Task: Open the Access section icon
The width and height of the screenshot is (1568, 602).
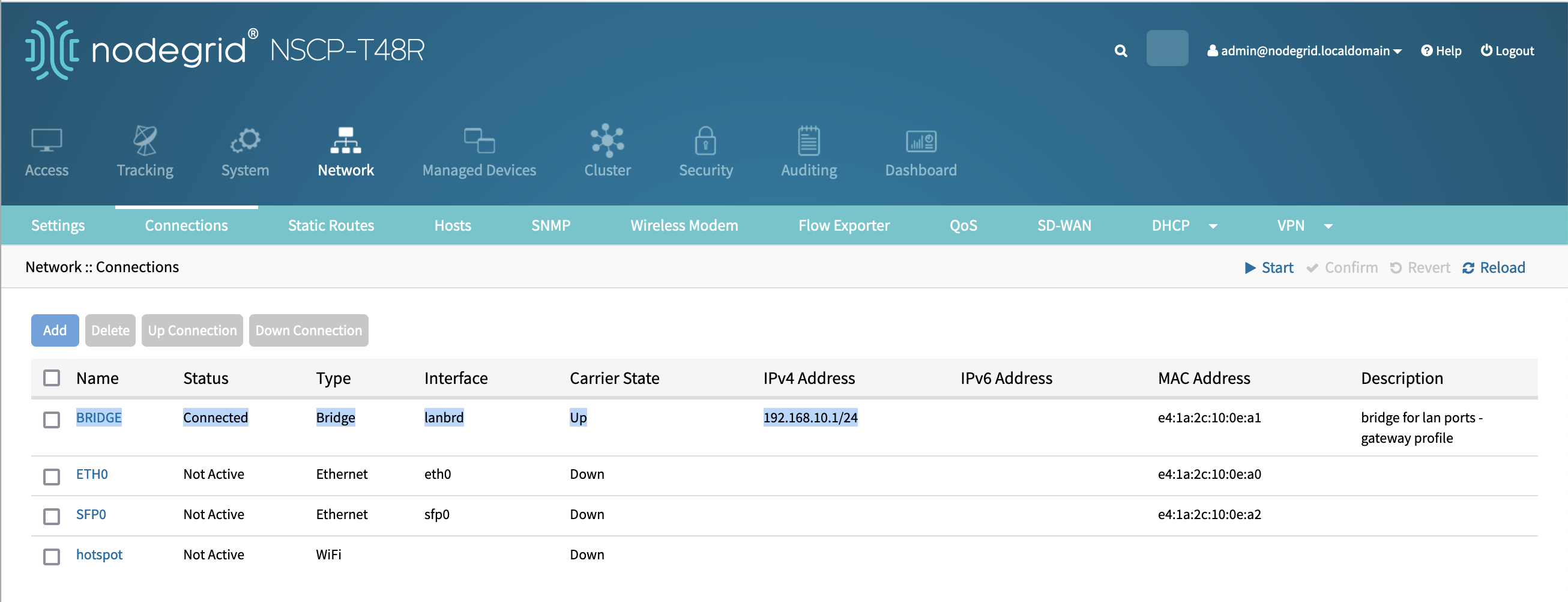Action: coord(46,141)
